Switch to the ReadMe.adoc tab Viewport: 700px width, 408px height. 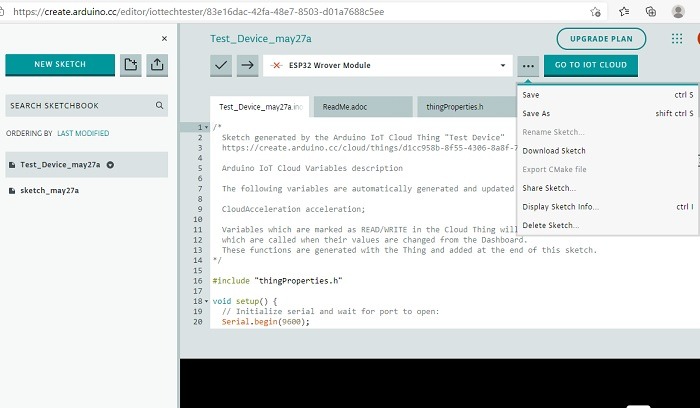tap(362, 107)
